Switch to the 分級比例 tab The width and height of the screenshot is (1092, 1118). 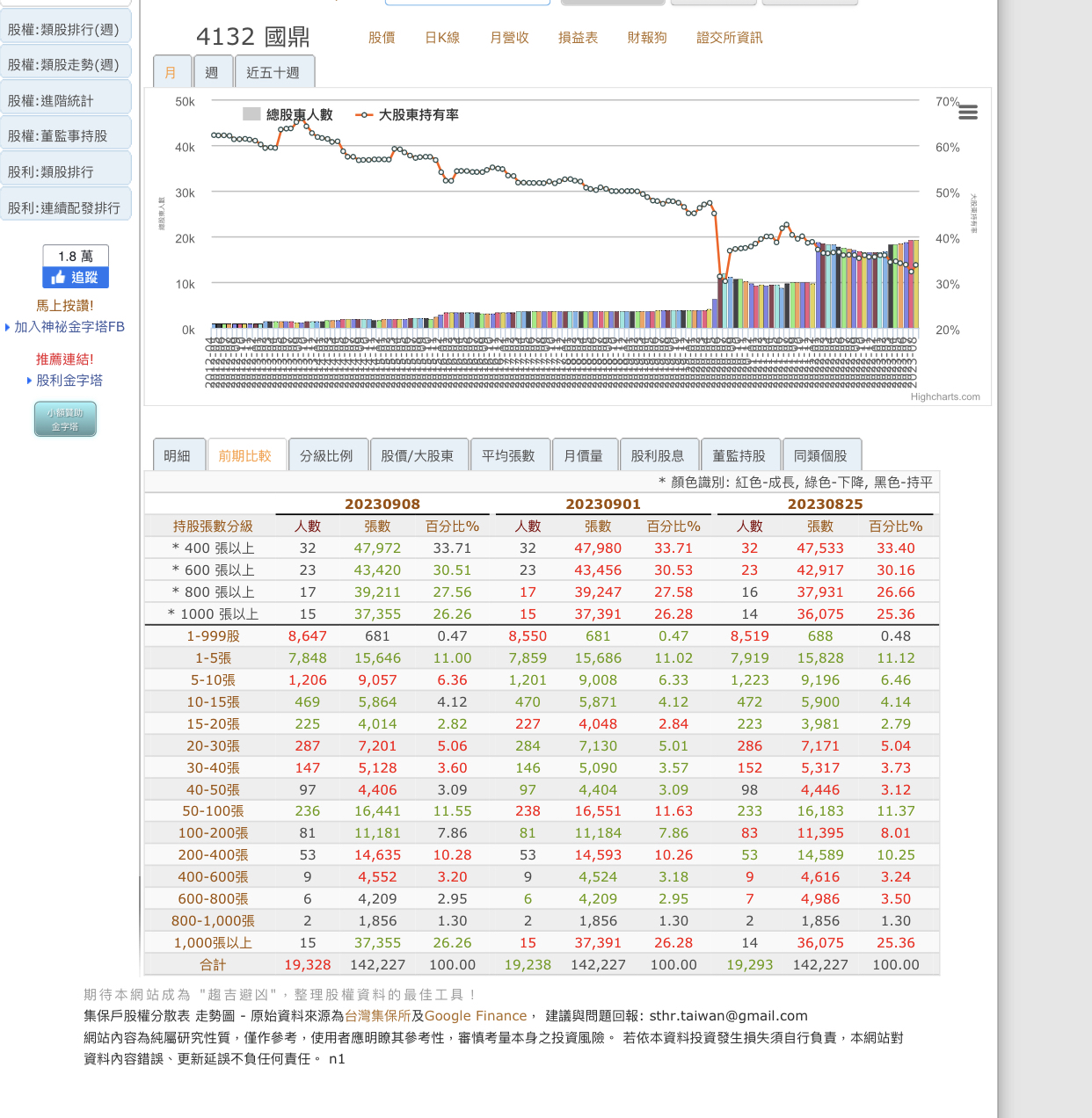(326, 455)
